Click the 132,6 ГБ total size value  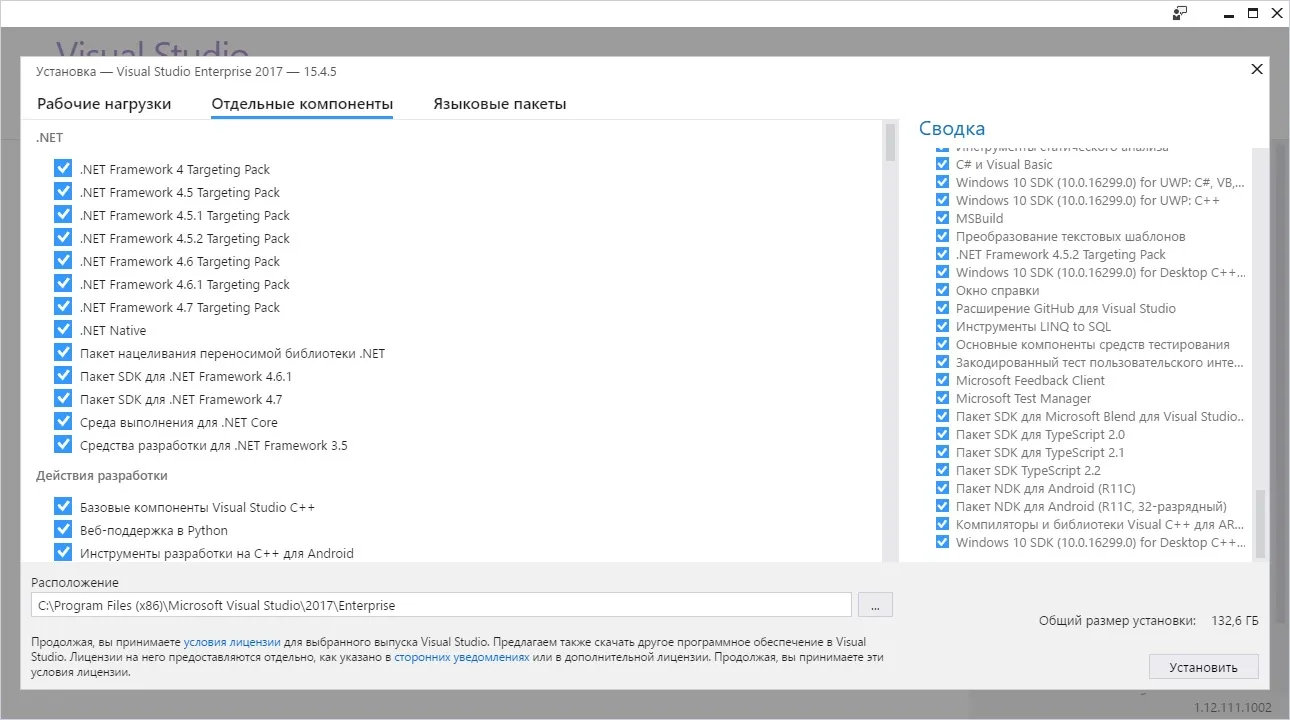coord(1235,621)
